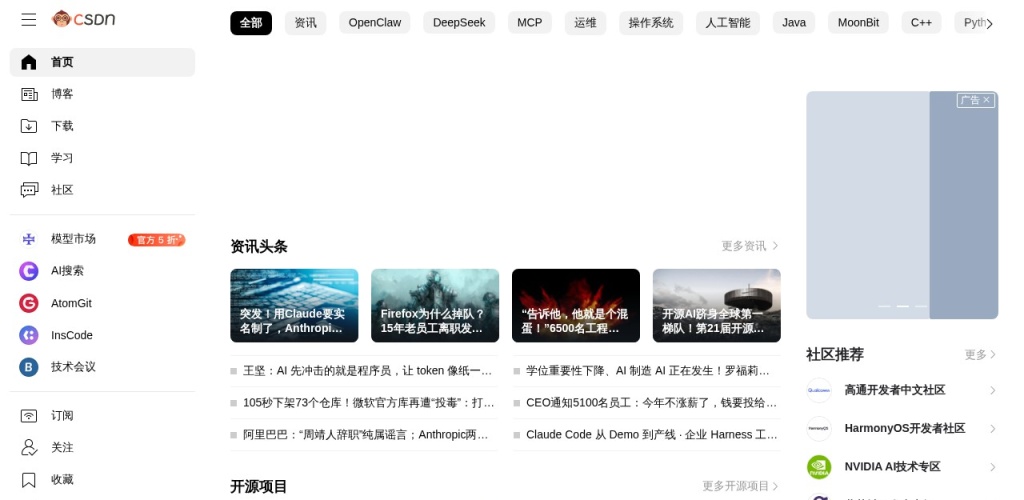The height and width of the screenshot is (500, 1024).
Task: Open the hamburger menu icon
Action: tap(29, 20)
